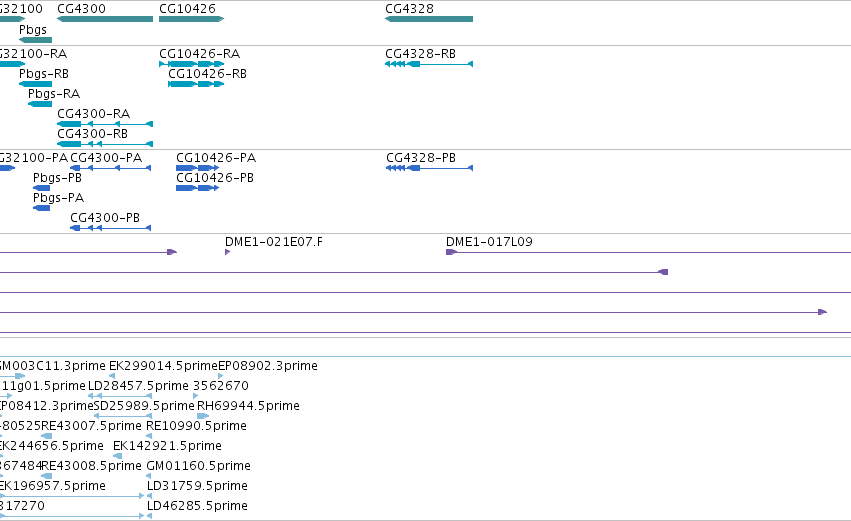The width and height of the screenshot is (851, 521).
Task: Open EST GM01160.5prime
Action: (x=149, y=476)
